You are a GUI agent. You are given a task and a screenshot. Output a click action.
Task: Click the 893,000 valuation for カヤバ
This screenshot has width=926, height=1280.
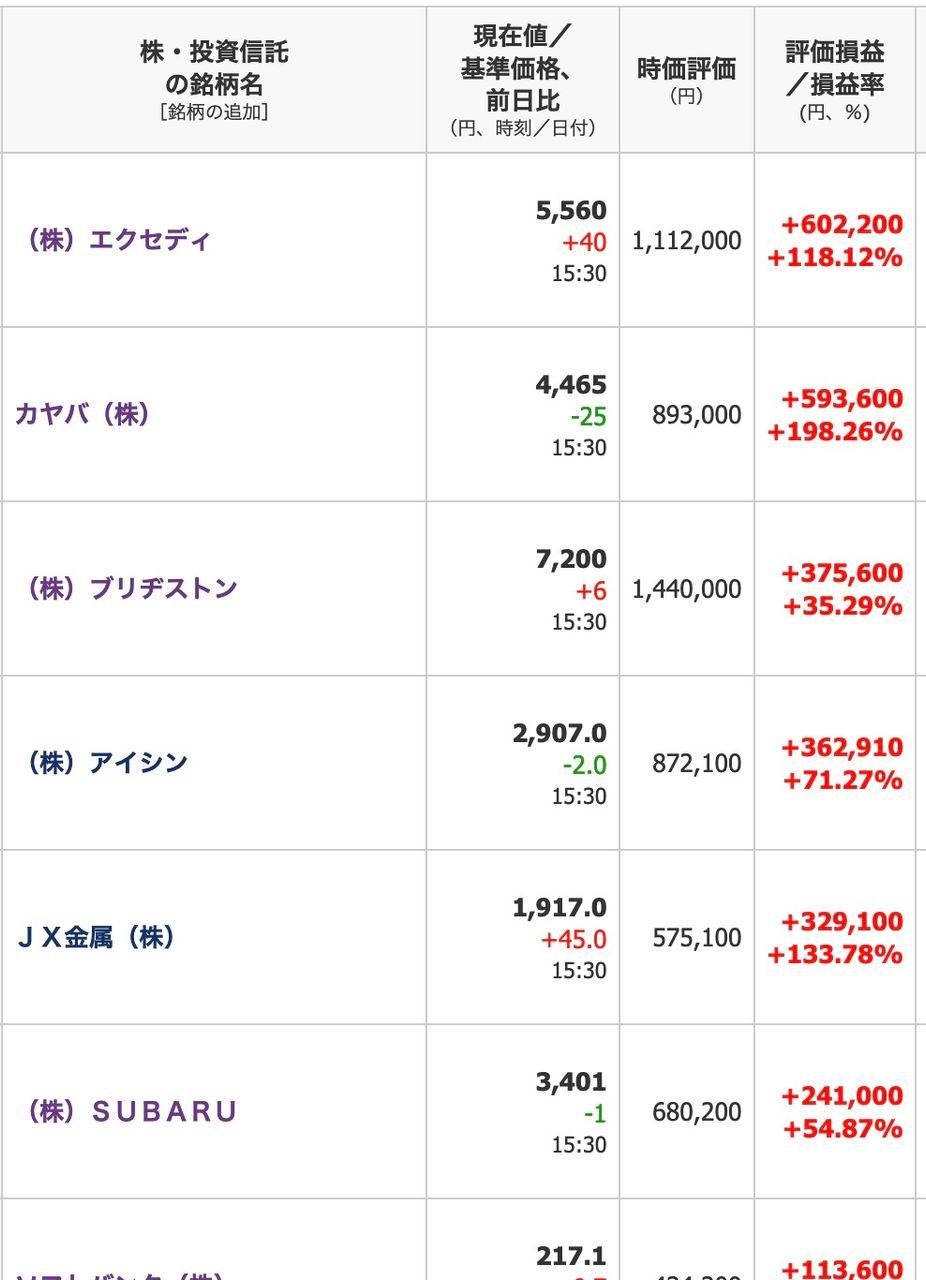(x=697, y=415)
